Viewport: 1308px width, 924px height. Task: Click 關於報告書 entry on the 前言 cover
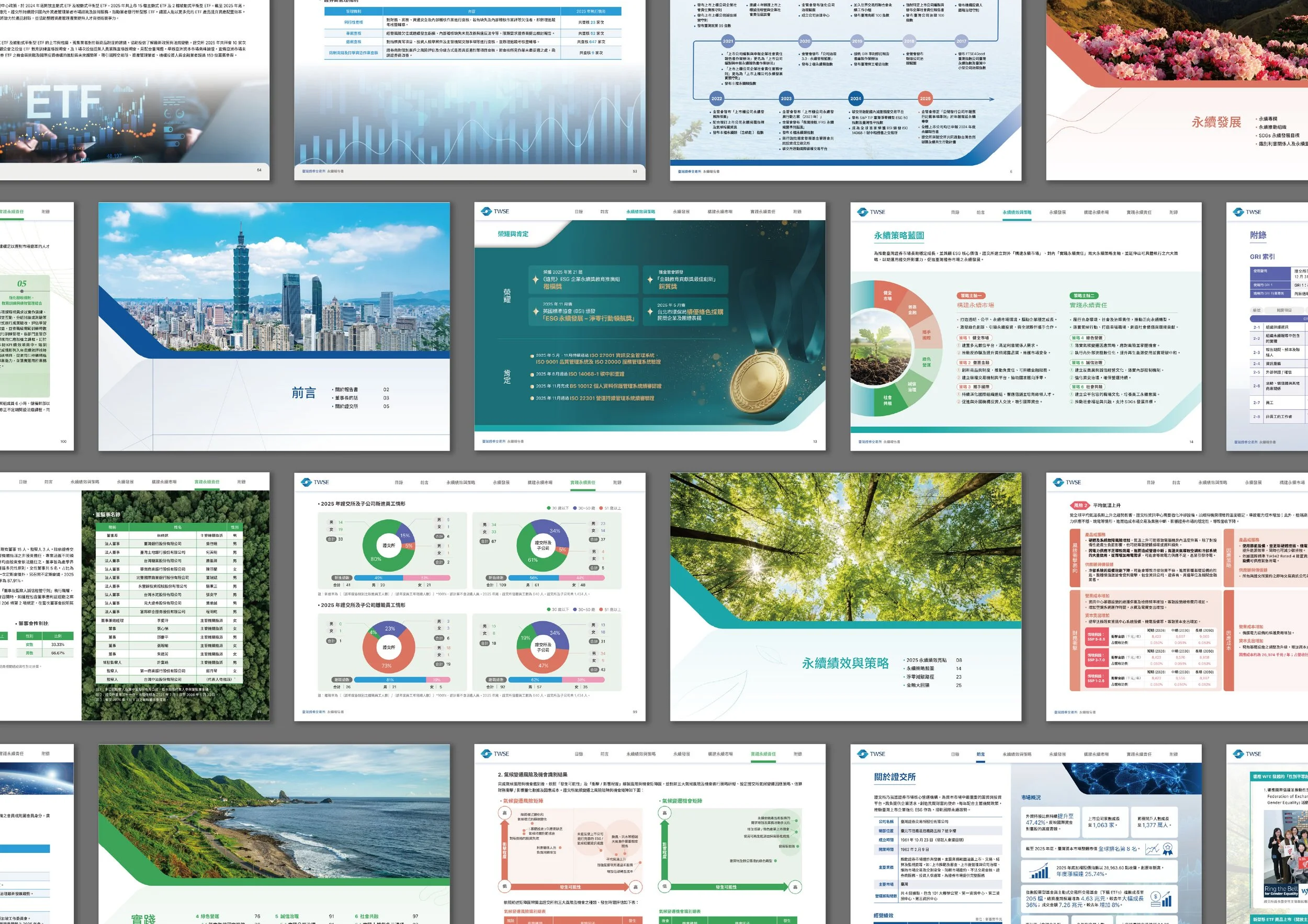coord(346,390)
